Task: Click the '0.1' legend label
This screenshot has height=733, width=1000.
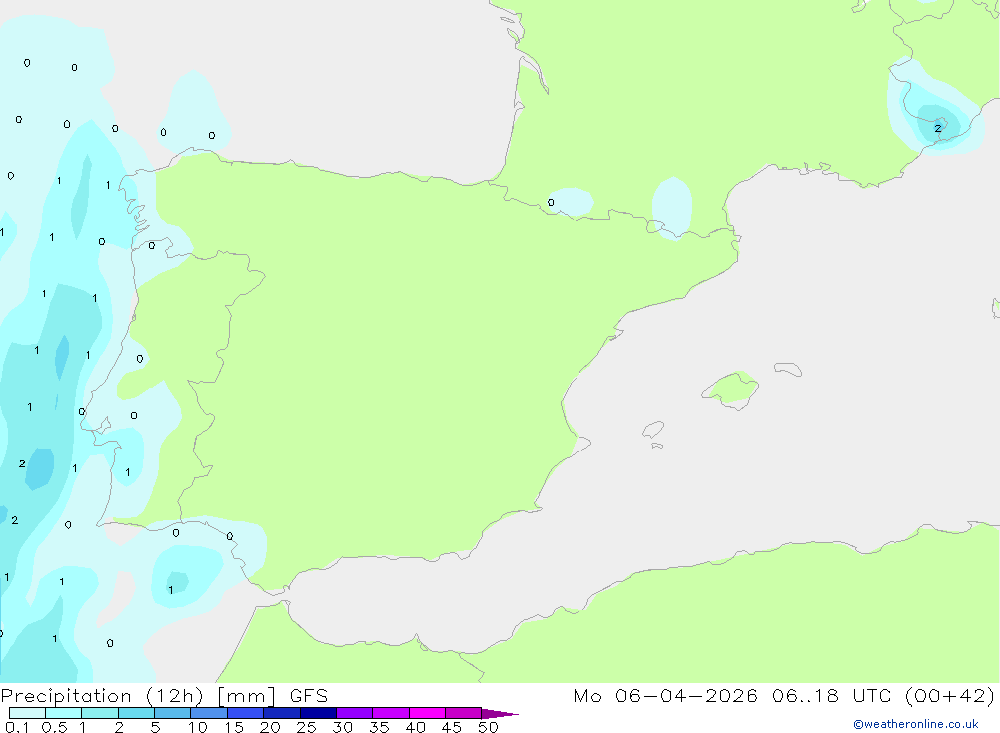Action: 17,727
